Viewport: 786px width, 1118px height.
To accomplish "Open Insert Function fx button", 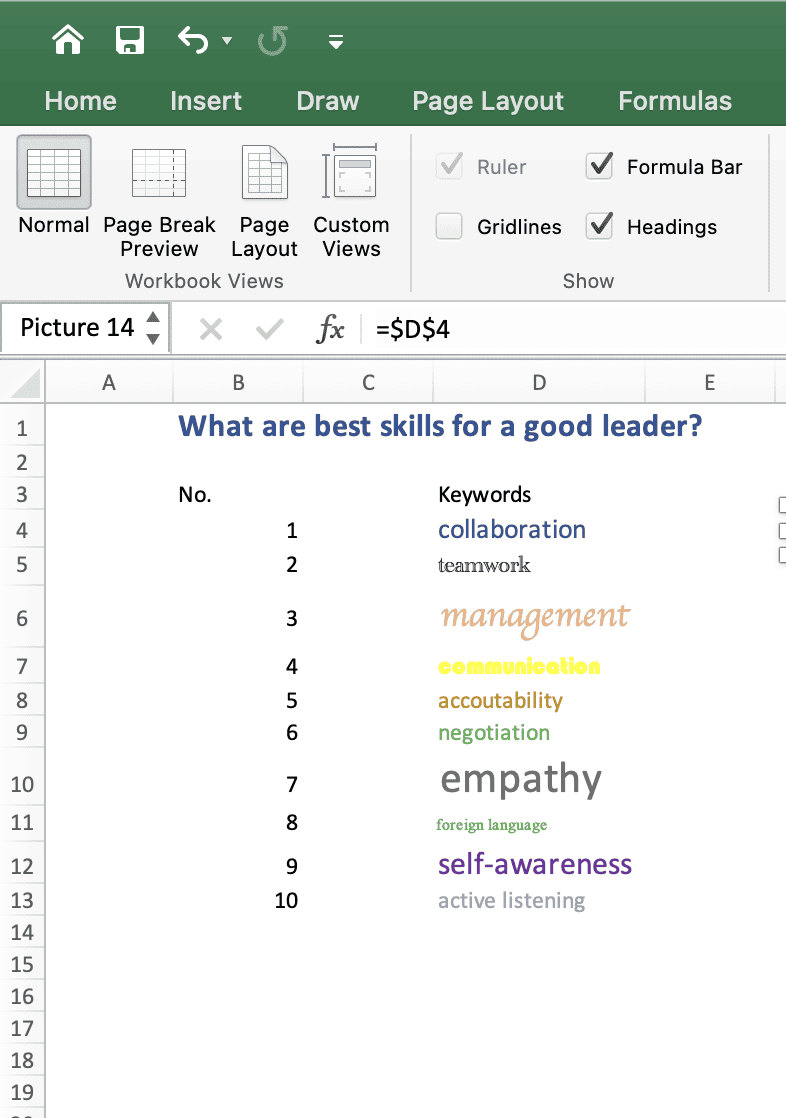I will click(x=330, y=329).
